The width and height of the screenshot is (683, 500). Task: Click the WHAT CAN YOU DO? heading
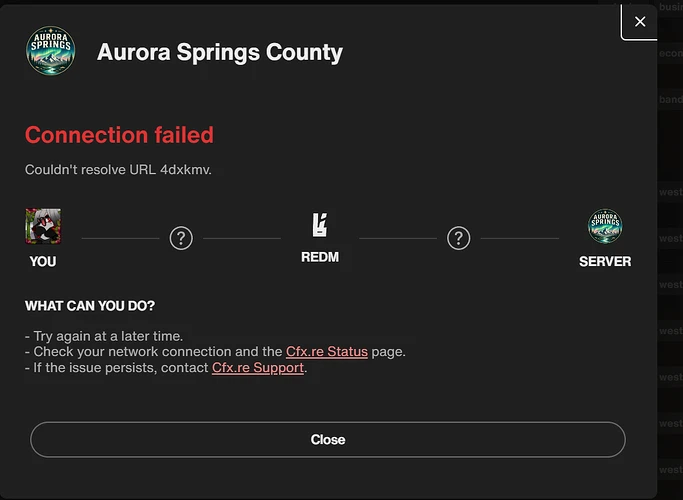coord(90,306)
